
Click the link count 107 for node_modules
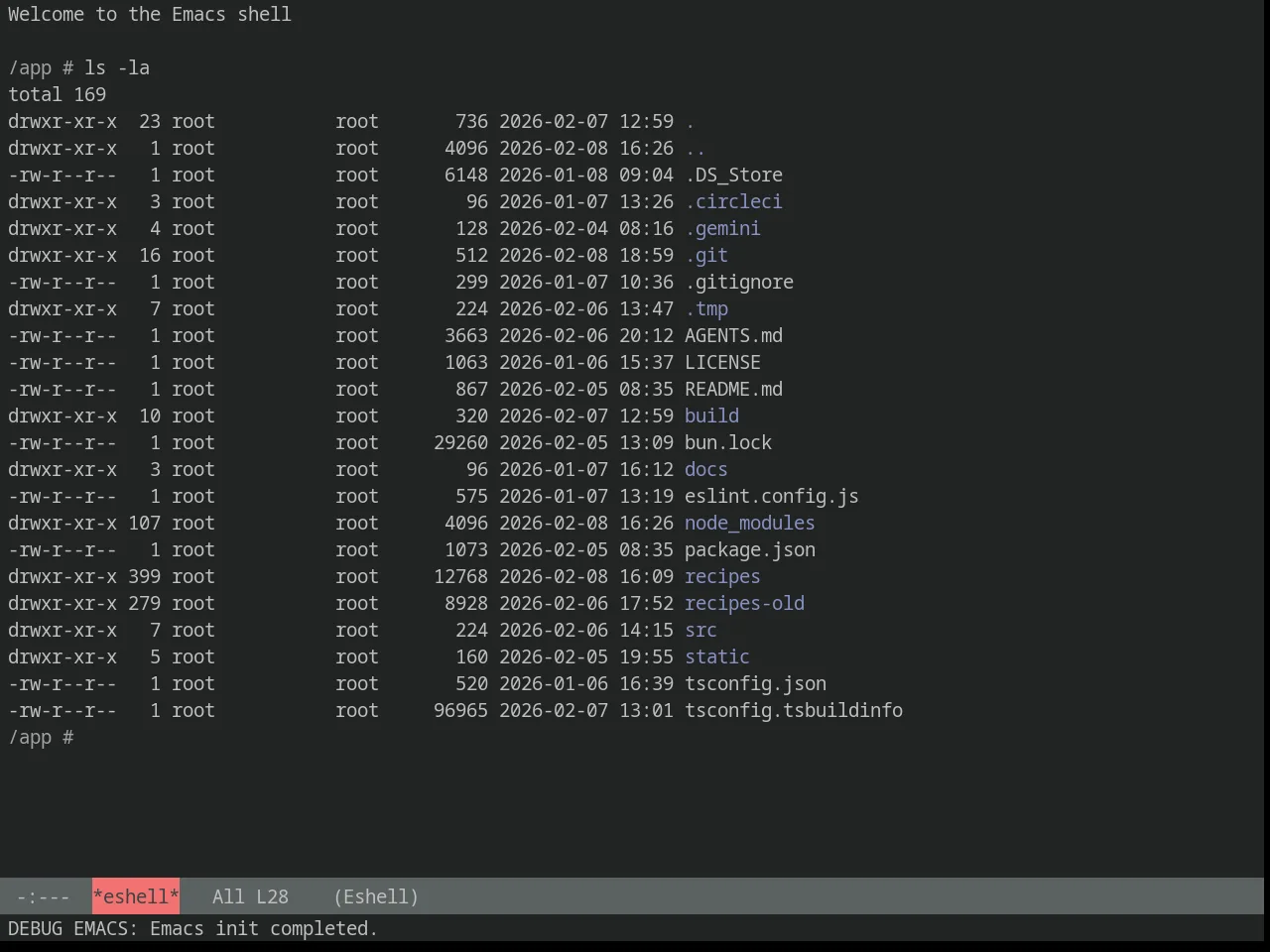144,523
